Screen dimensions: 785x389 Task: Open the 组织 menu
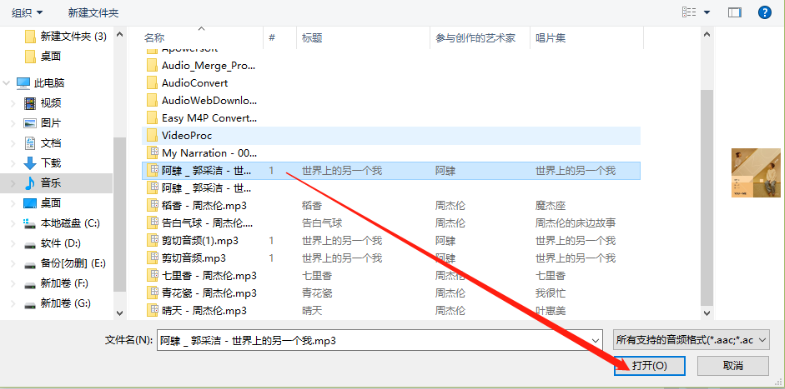pos(27,13)
